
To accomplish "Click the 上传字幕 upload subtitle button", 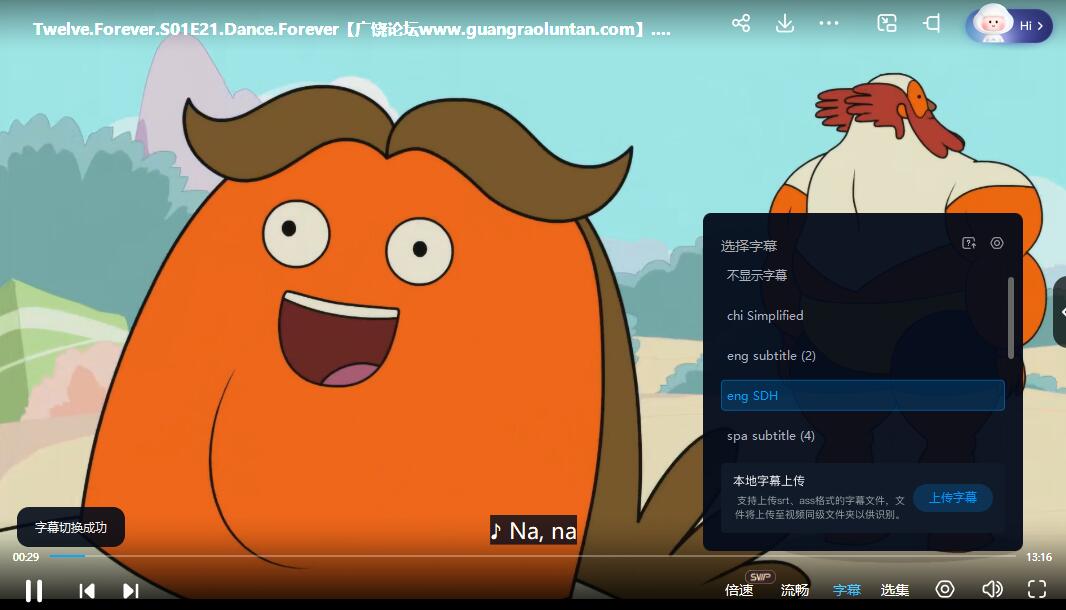I will pyautogui.click(x=952, y=498).
